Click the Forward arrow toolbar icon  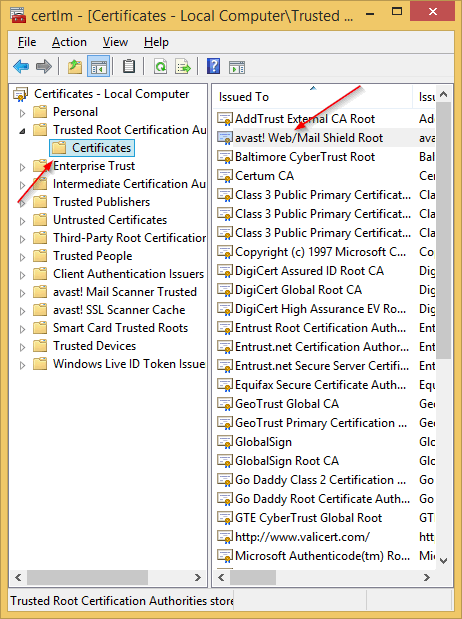pos(43,66)
